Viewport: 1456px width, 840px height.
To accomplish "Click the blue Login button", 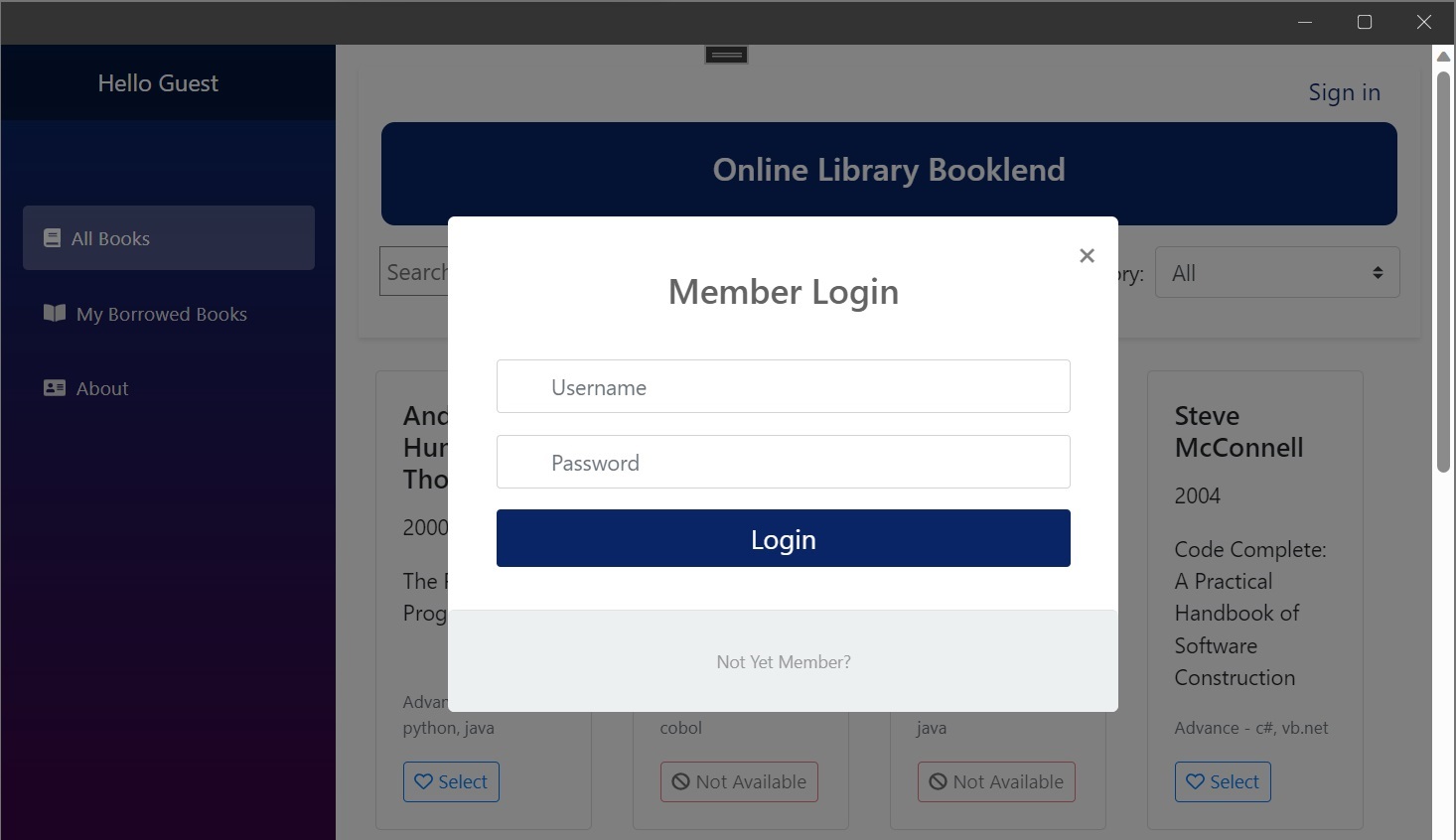I will pos(784,538).
